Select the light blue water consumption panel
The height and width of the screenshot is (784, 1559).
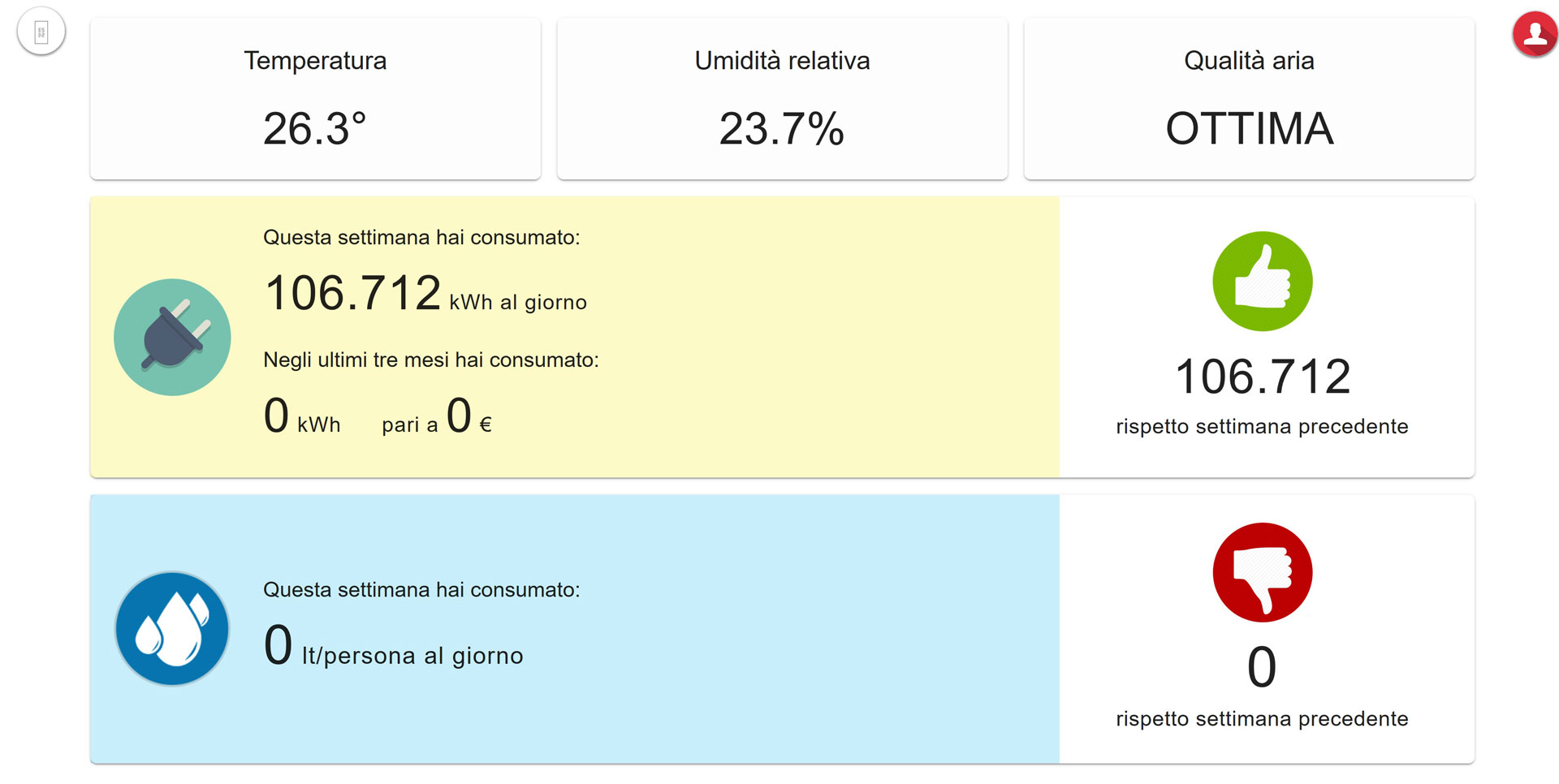click(575, 629)
